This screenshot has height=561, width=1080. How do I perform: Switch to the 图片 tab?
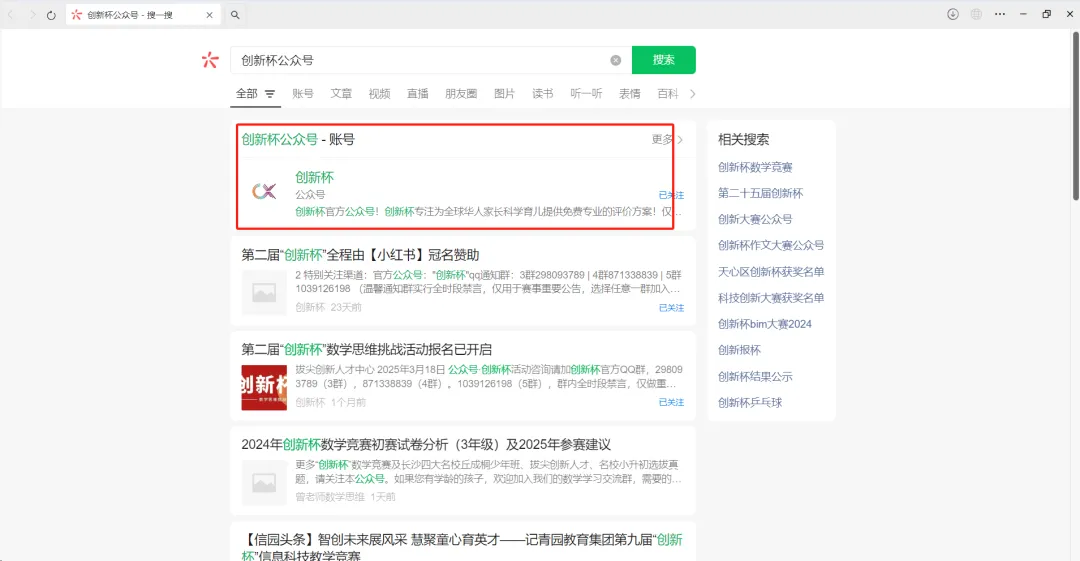[x=504, y=94]
